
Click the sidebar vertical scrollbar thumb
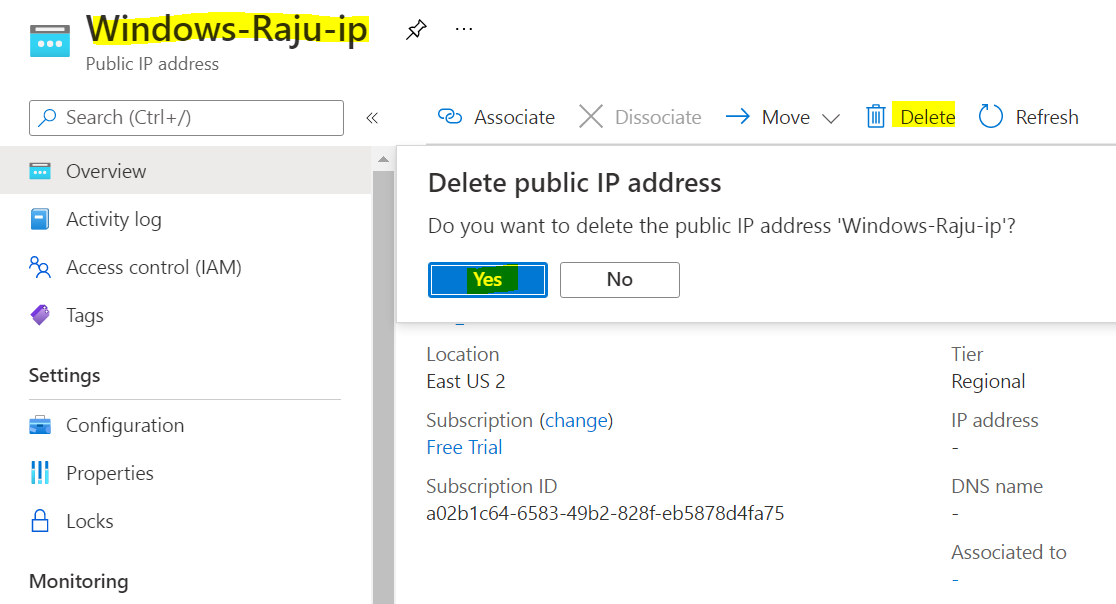point(383,387)
